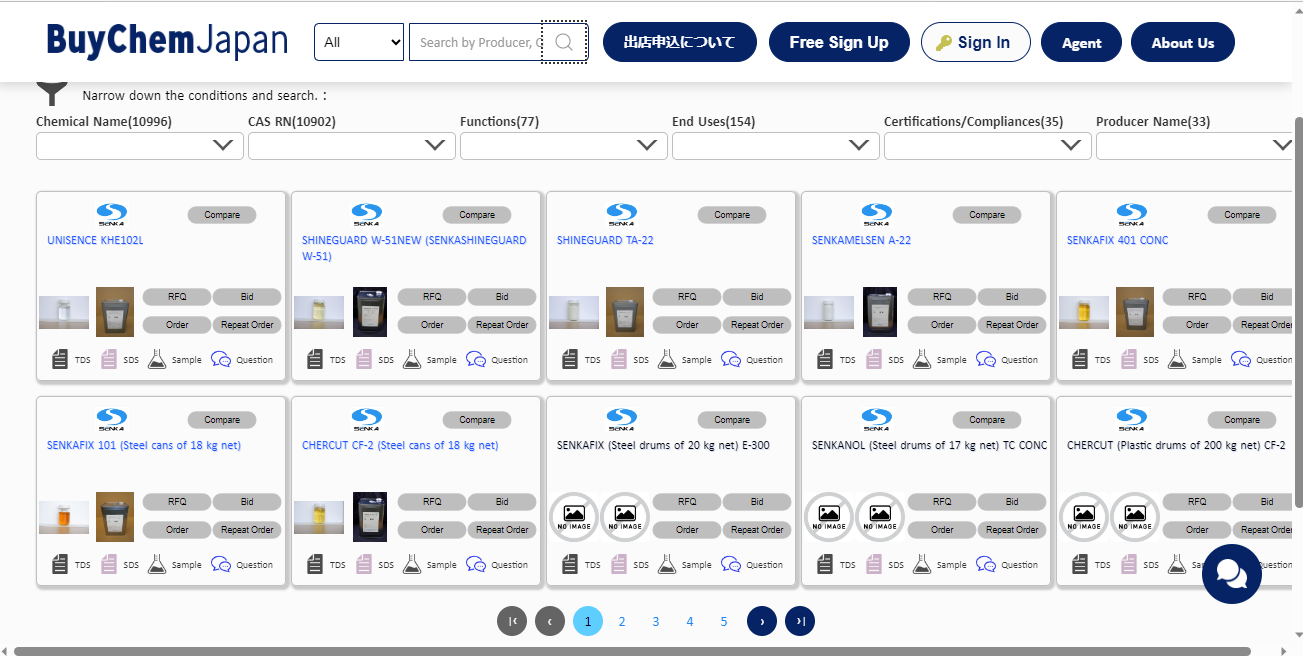This screenshot has width=1303, height=656.
Task: Click RFQ button for UNISENCE KHE102L
Action: (x=177, y=297)
